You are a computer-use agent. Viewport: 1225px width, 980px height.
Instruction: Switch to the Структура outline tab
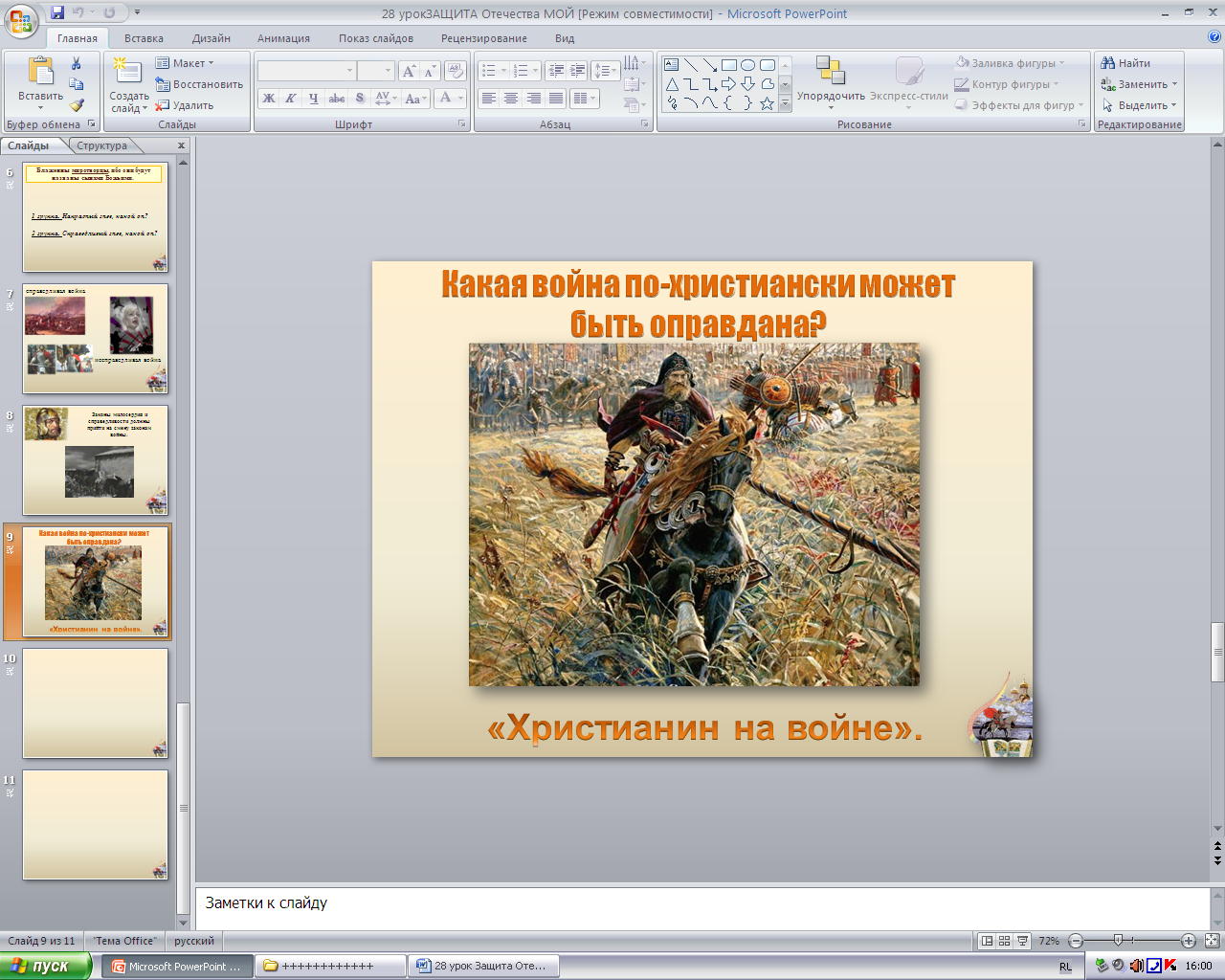(x=102, y=145)
